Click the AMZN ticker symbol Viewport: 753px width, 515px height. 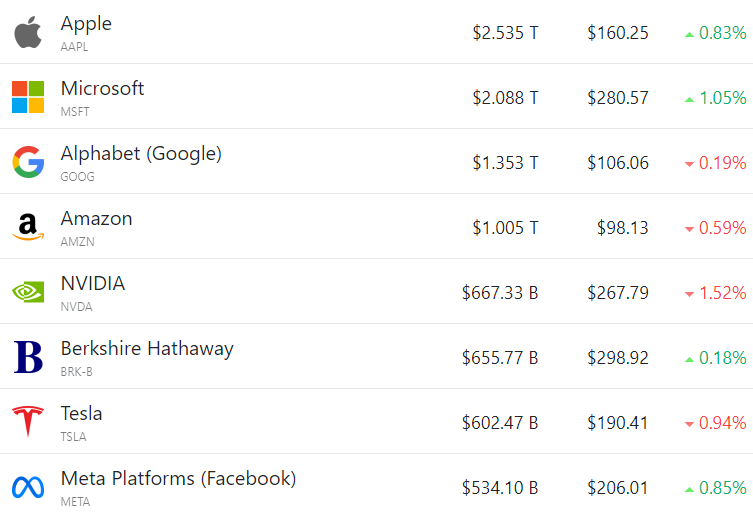click(76, 241)
